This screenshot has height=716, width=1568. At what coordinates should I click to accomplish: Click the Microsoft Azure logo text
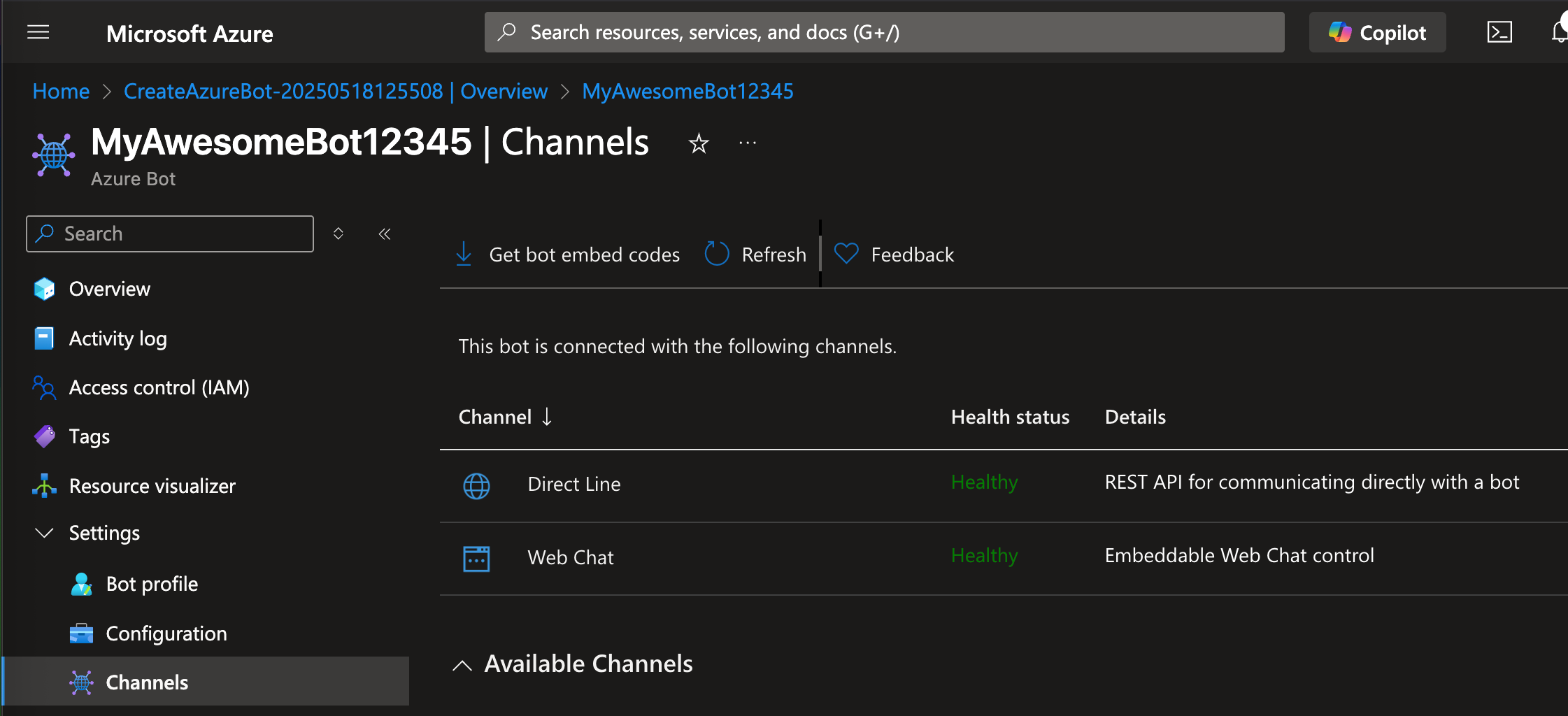coord(190,34)
